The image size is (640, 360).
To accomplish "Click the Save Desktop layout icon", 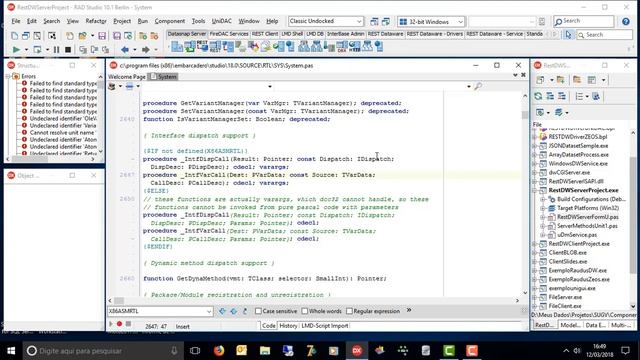I will [x=374, y=21].
